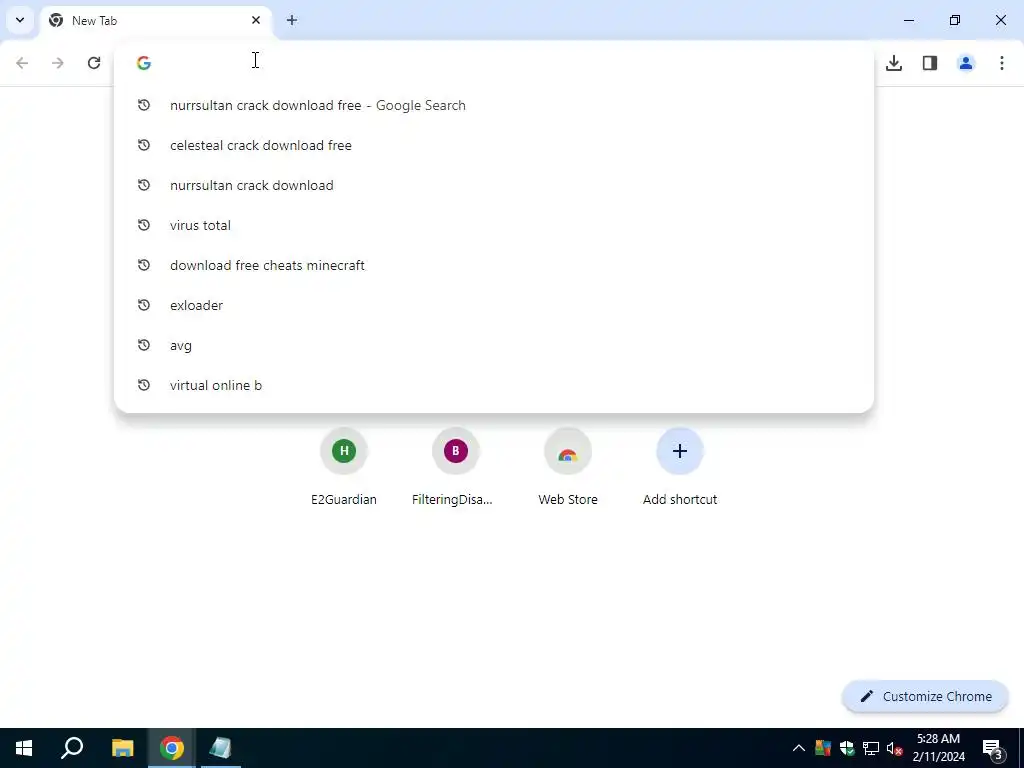Click the Google logo in the address bar

pos(144,63)
